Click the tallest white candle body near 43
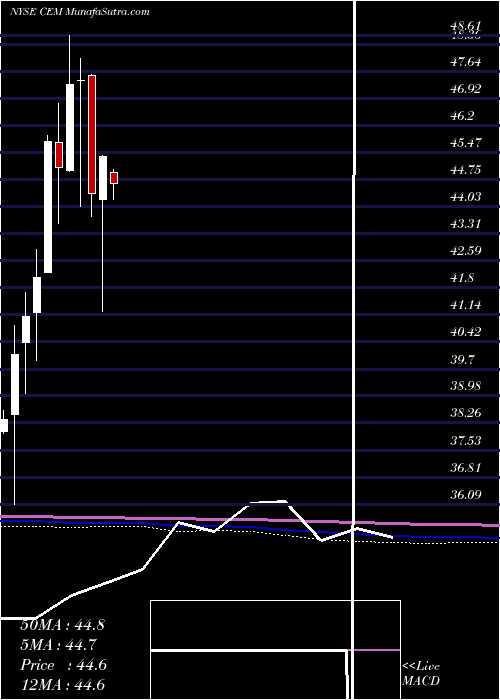Screen dimensions: 500x700 [x=48, y=207]
